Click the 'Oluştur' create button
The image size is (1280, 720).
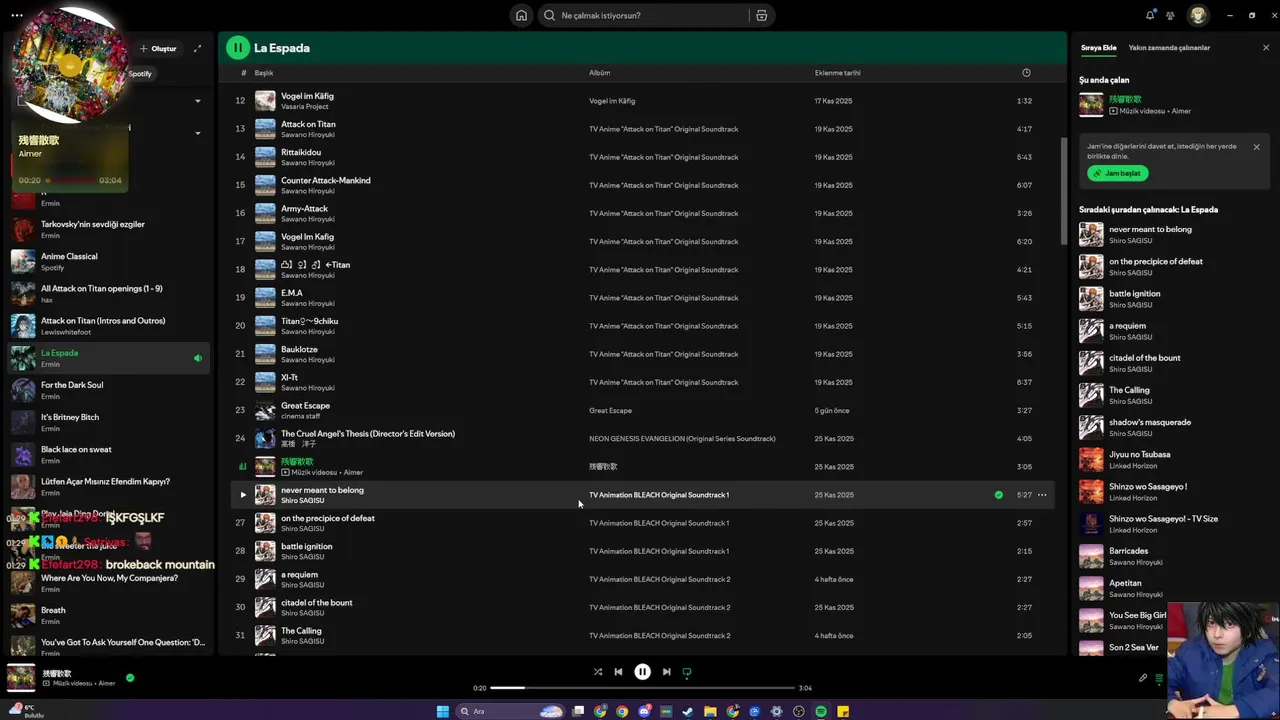coord(158,48)
